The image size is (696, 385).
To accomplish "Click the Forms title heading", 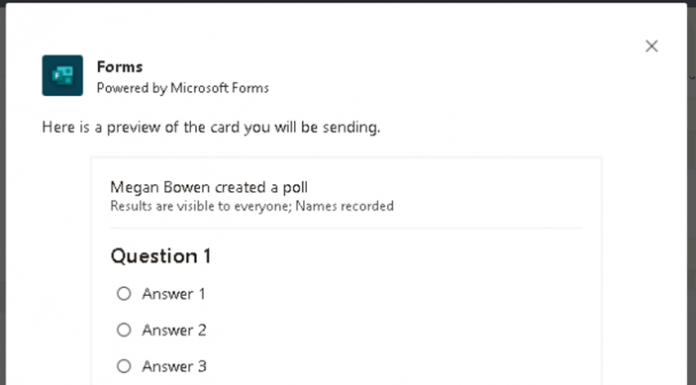I will tap(120, 67).
